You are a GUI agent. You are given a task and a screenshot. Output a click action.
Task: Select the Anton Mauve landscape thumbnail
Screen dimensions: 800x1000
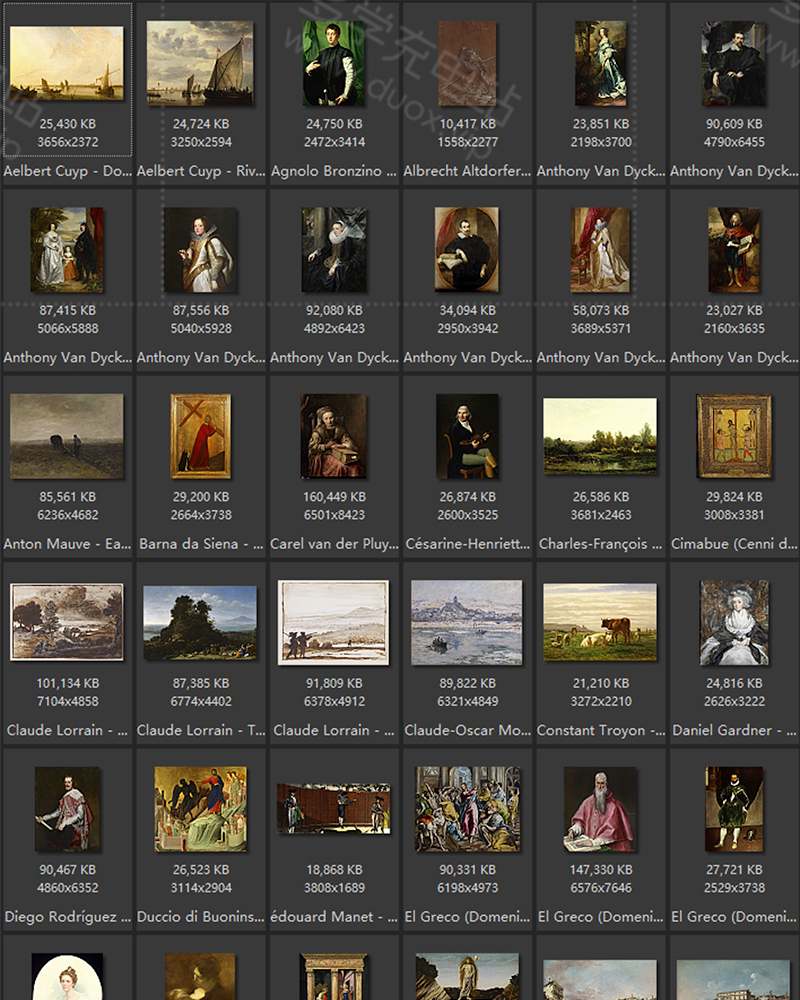(x=67, y=436)
